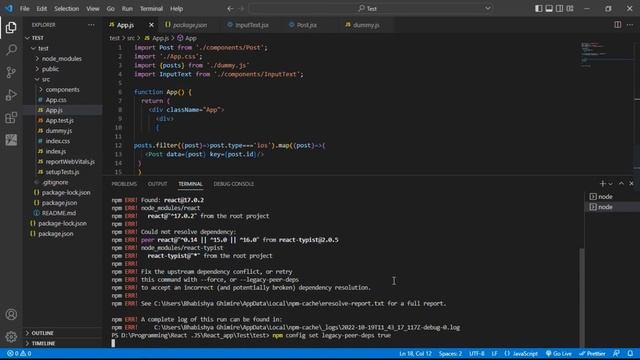Viewport: 640px width, 360px height.
Task: Collapse the test folder in explorer
Action: 62,48
